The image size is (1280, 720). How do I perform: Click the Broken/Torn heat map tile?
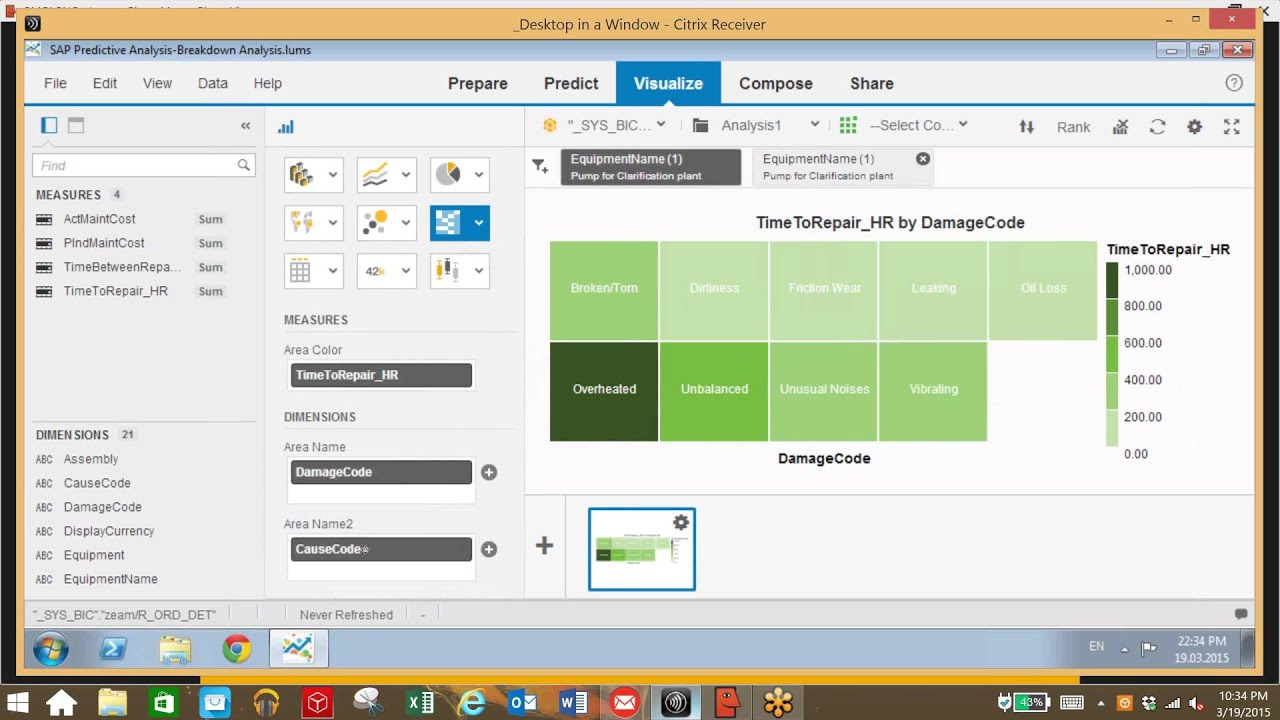tap(604, 290)
